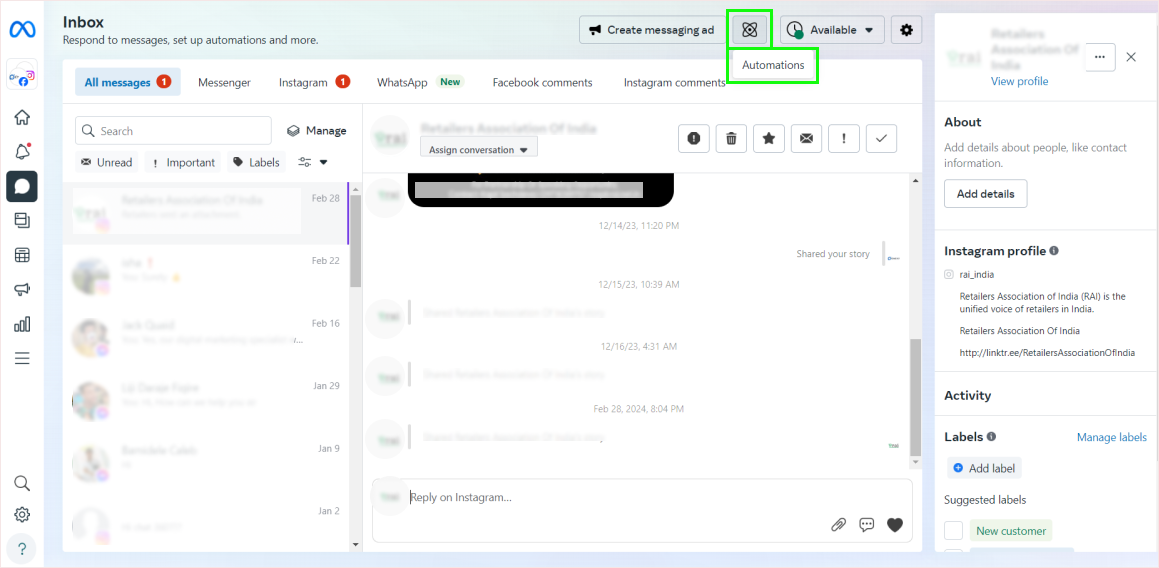Screen dimensions: 1159x568
Task: Click the linktr.ee RetailersAssociationOfIndia link
Action: tap(1047, 353)
